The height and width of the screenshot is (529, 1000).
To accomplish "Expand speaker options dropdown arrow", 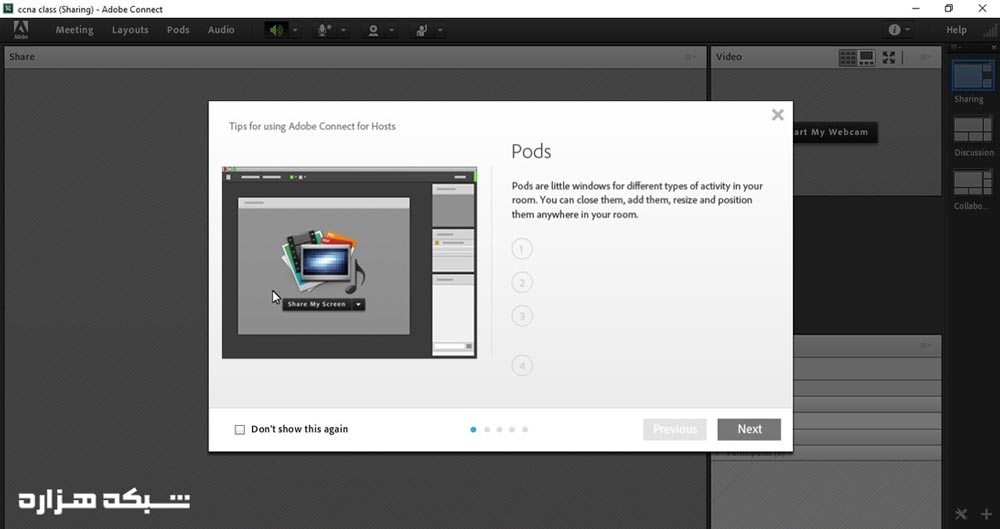I will click(295, 30).
